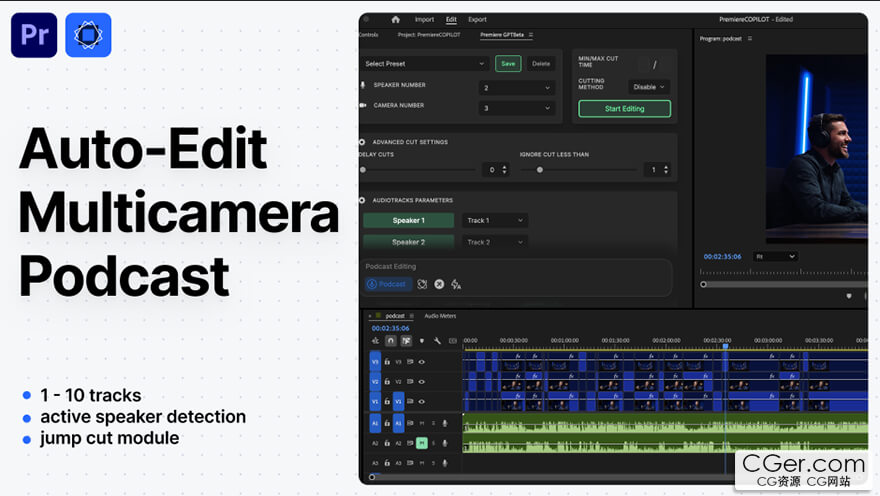880x496 pixels.
Task: Click the Home icon in top bar
Action: 395,19
